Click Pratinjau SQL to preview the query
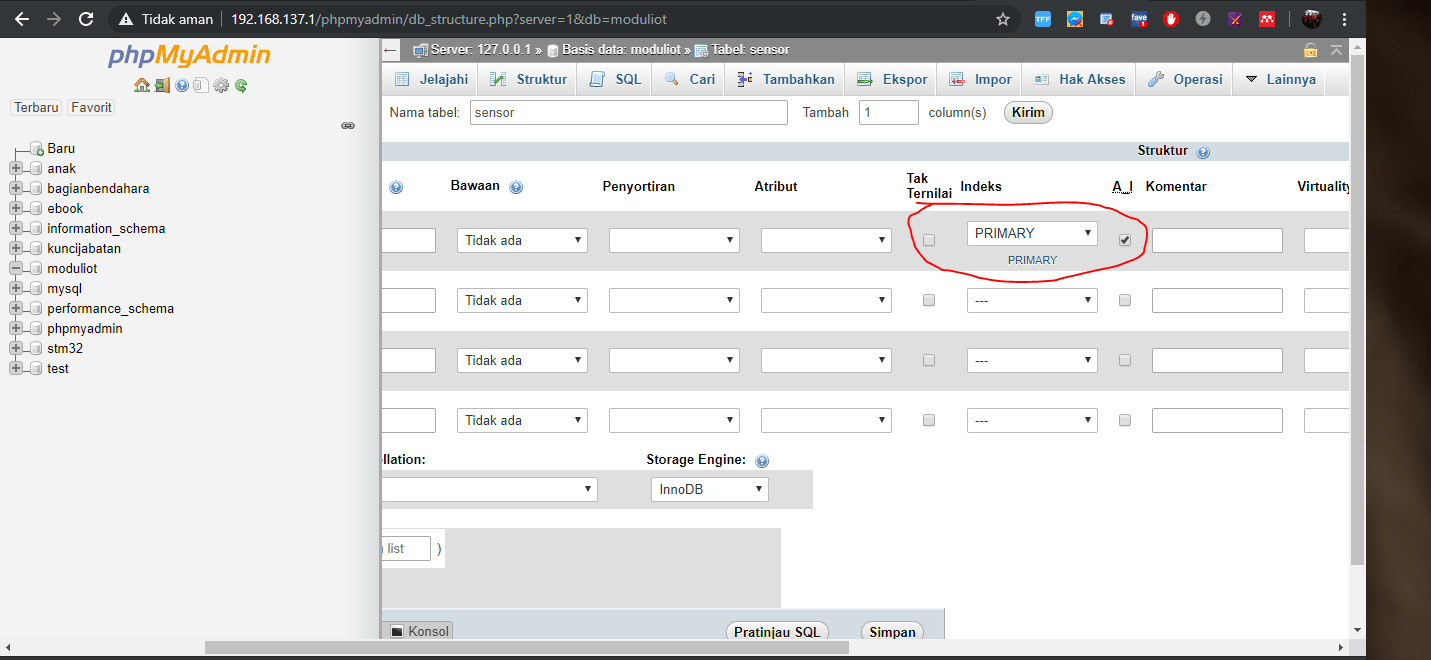The width and height of the screenshot is (1431, 660). tap(777, 631)
